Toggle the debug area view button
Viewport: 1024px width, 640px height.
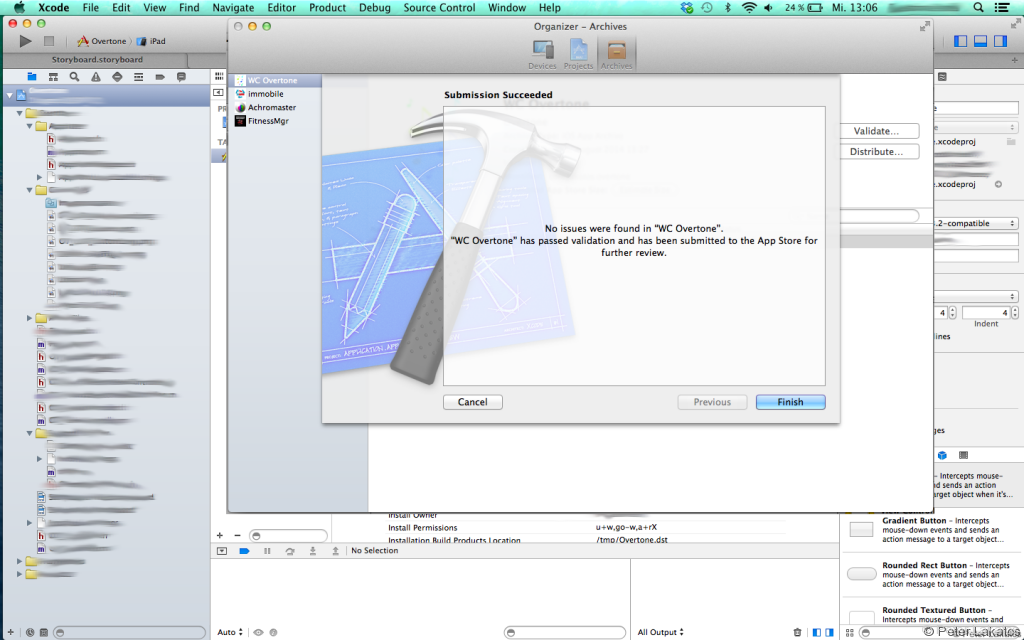(980, 41)
